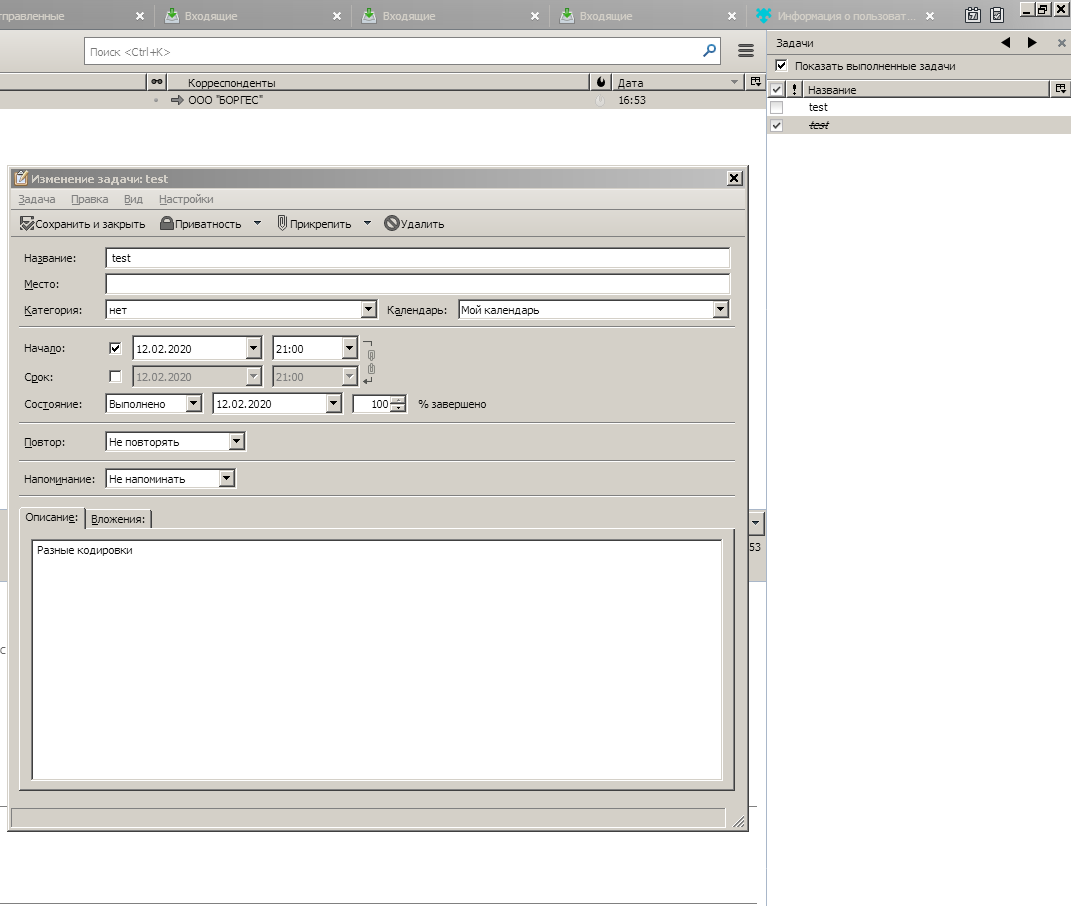This screenshot has height=906, width=1071.
Task: Expand the Напоминание reminder dropdown
Action: (x=227, y=479)
